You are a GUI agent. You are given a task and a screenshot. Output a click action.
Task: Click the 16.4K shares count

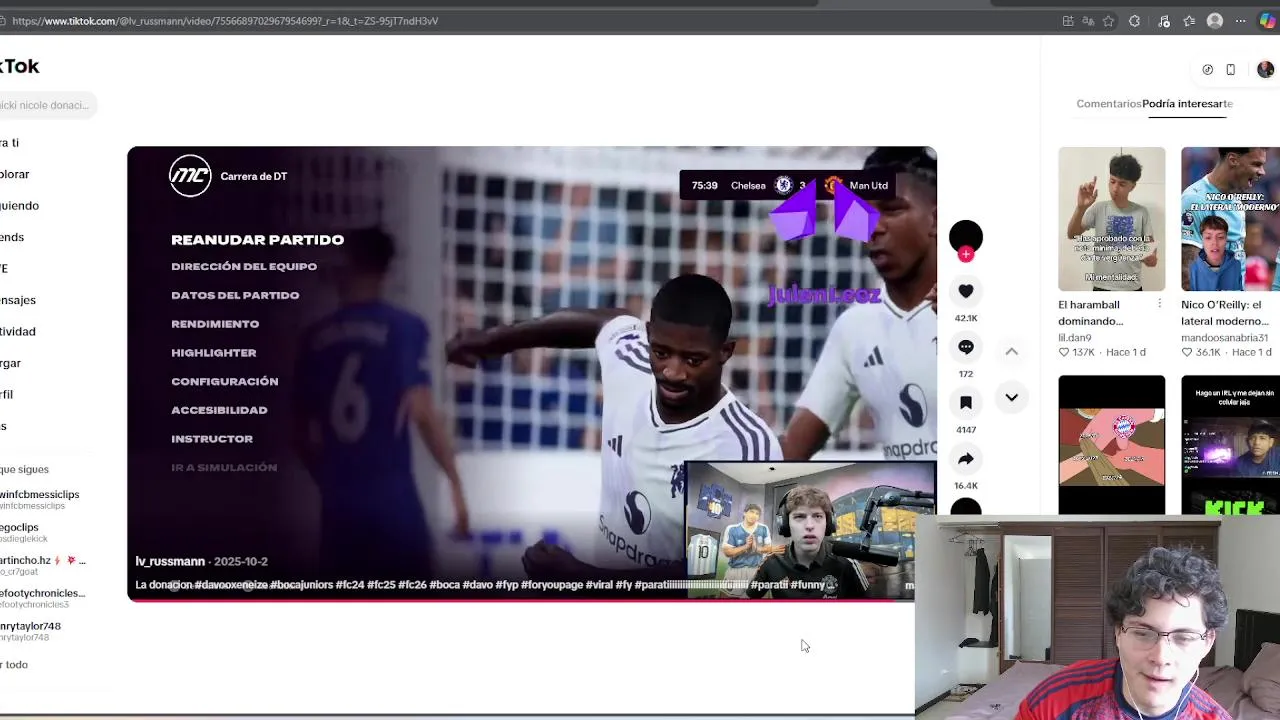(966, 486)
